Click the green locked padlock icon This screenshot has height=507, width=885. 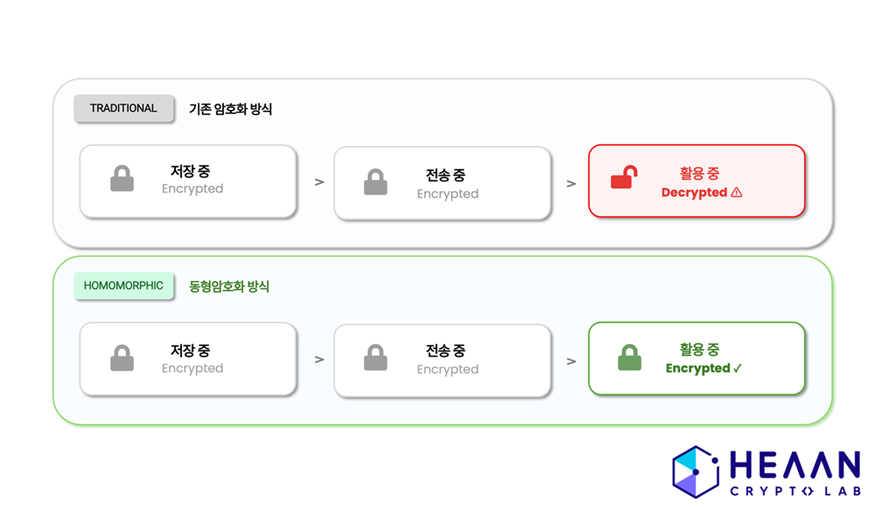pos(629,358)
